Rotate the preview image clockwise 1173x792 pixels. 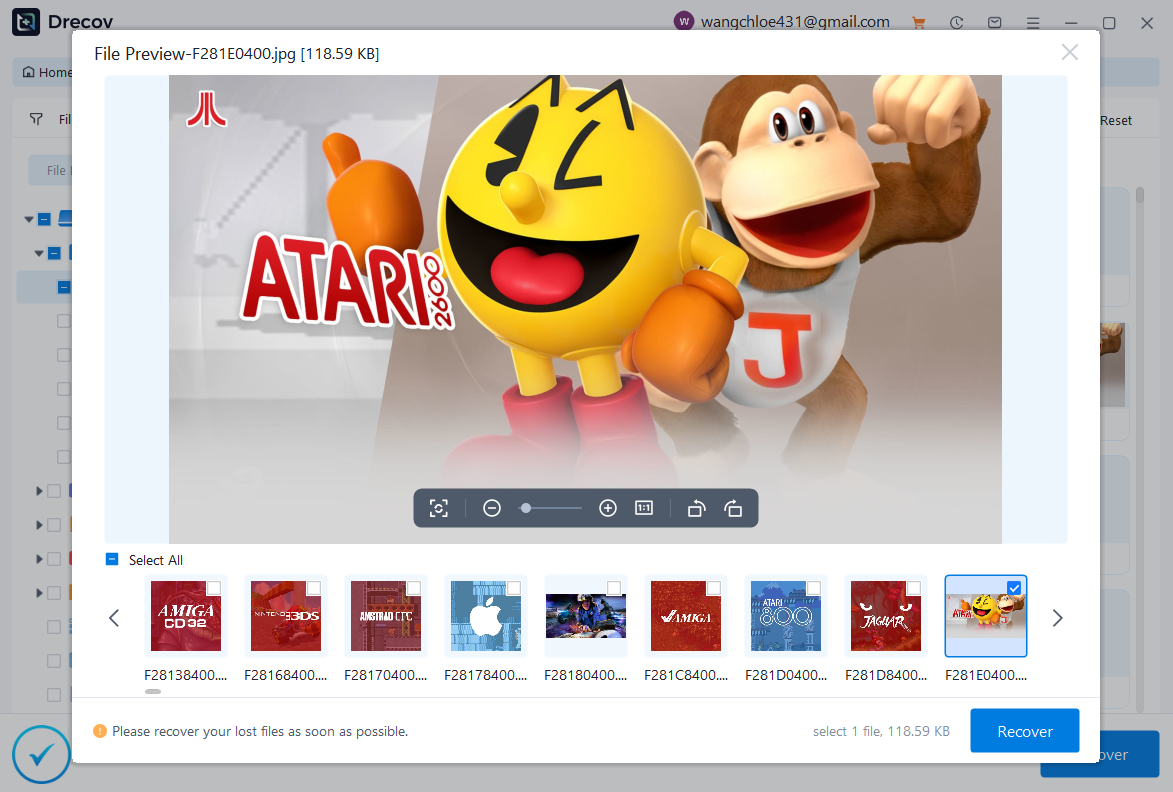pos(733,508)
